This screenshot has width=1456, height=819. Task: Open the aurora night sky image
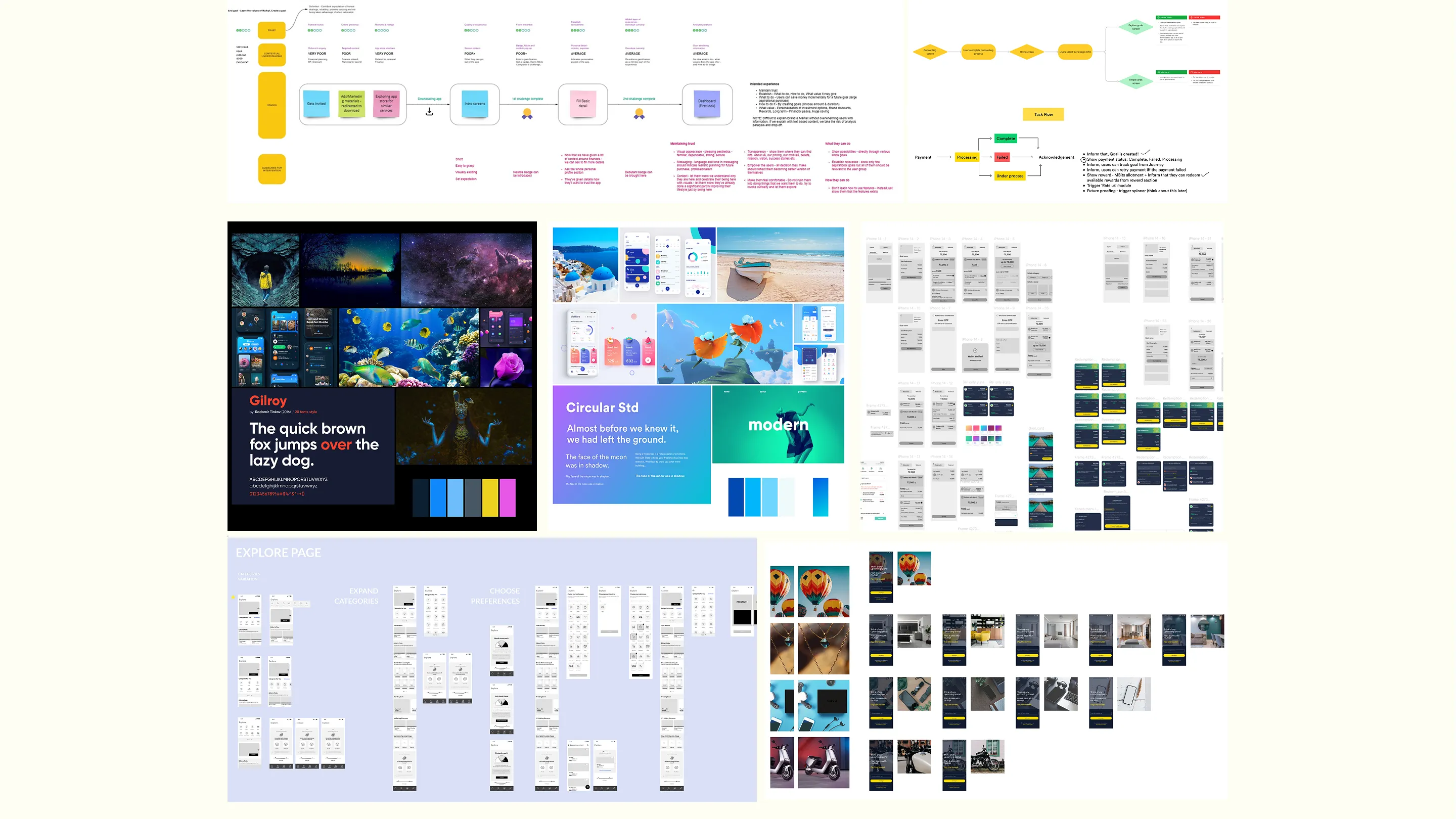350,270
